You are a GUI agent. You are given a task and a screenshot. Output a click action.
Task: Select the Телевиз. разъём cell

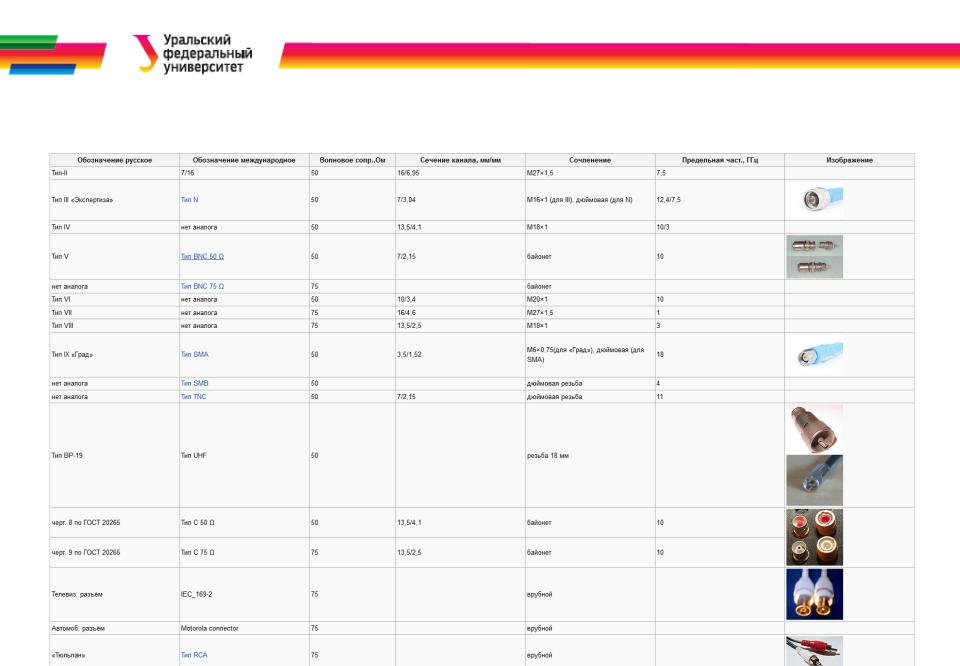[x=114, y=594]
